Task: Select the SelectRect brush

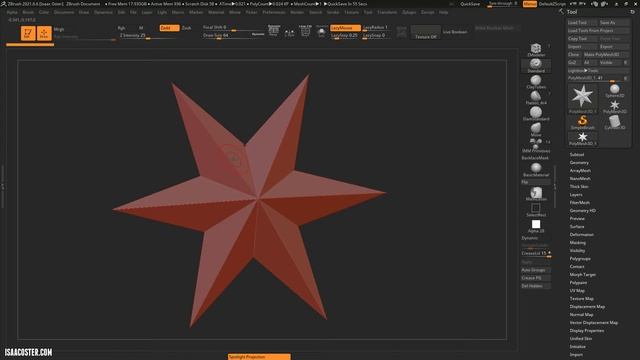Action: click(x=536, y=210)
